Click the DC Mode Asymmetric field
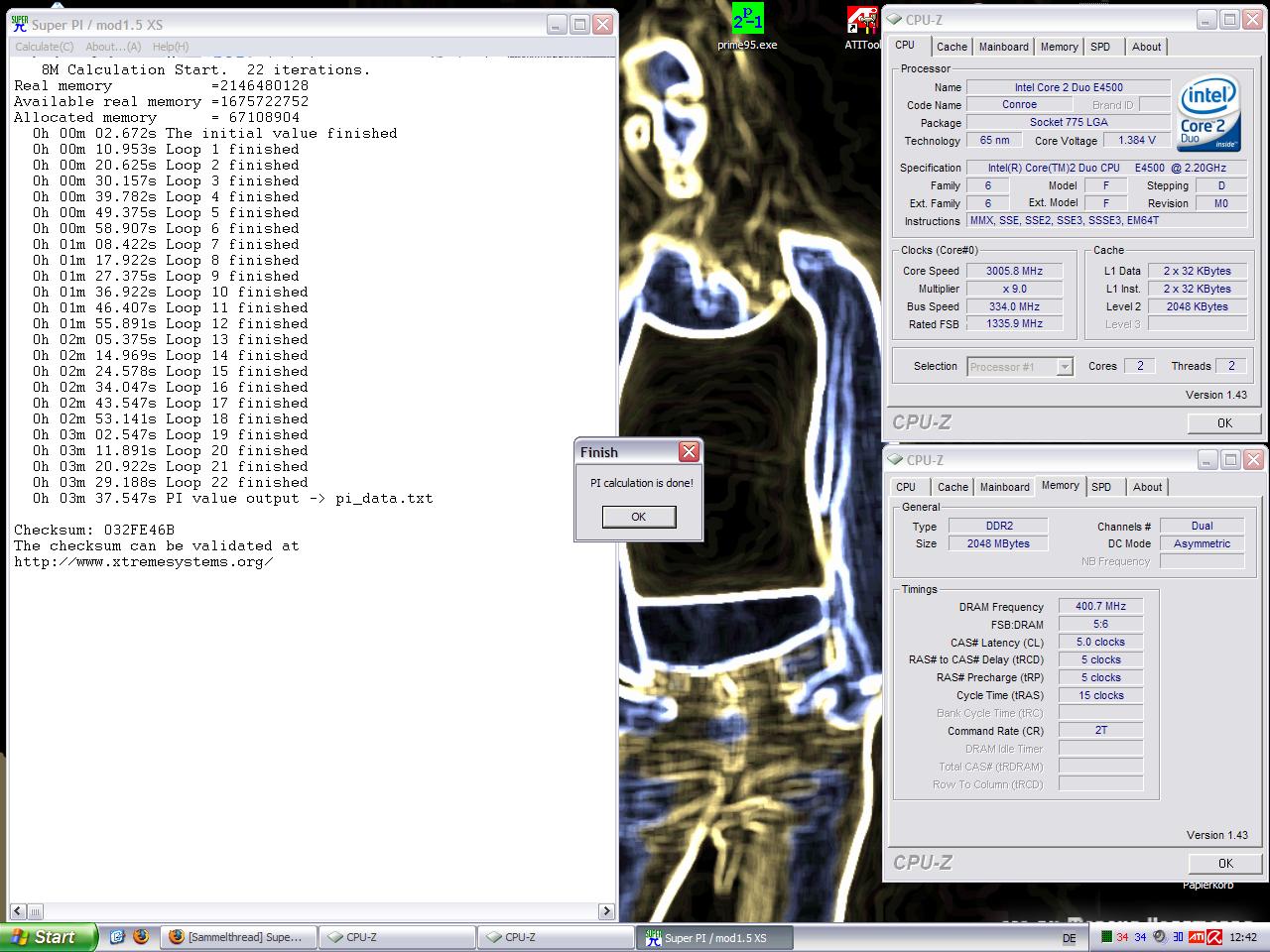The image size is (1270, 952). 1202,543
